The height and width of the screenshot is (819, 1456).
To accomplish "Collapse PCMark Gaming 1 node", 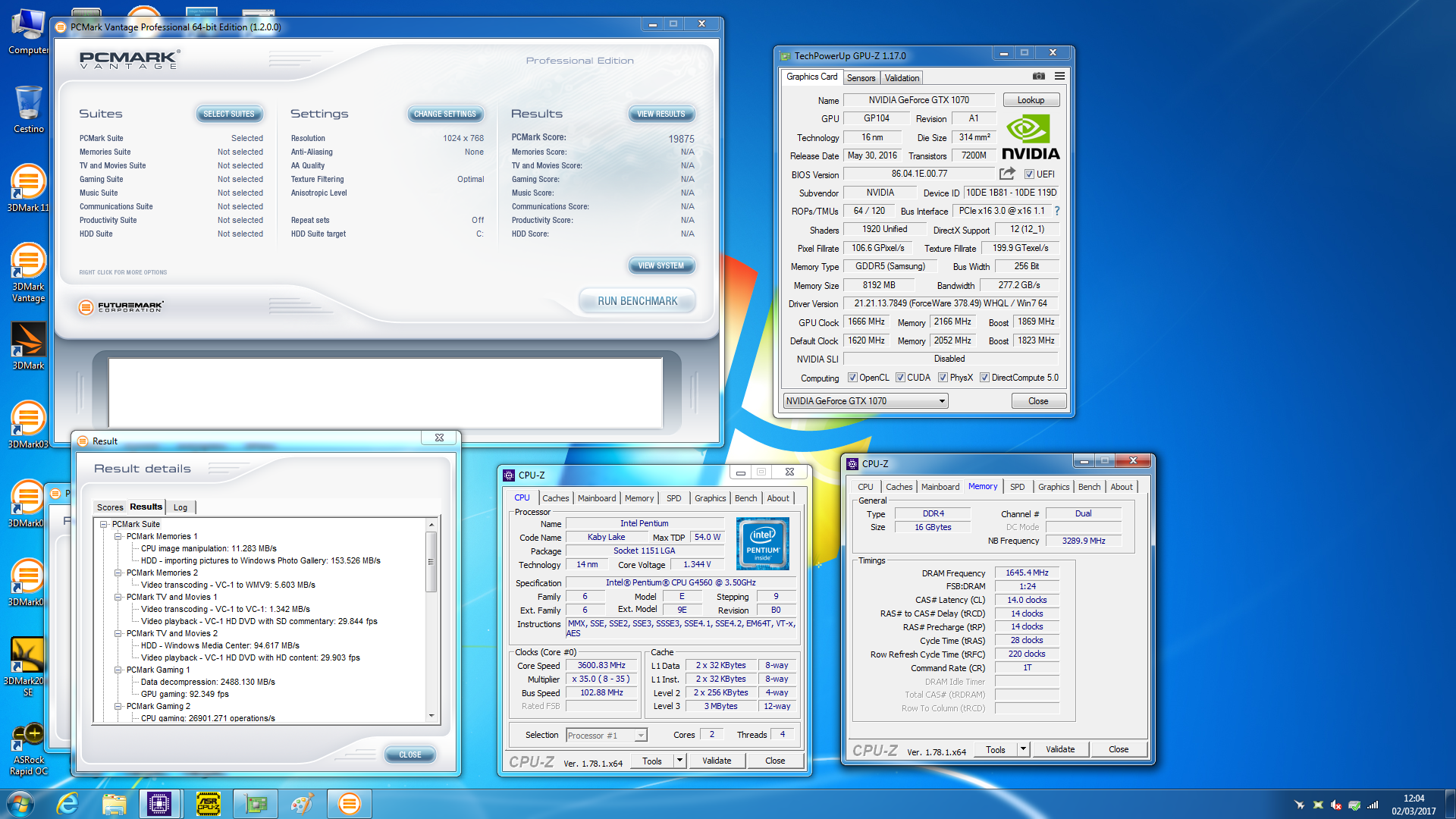I will click(118, 670).
